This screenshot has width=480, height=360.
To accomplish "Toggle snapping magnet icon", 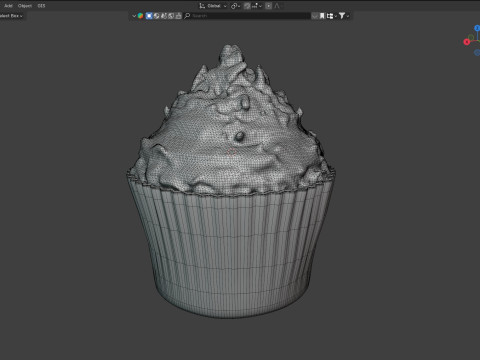I will [247, 6].
